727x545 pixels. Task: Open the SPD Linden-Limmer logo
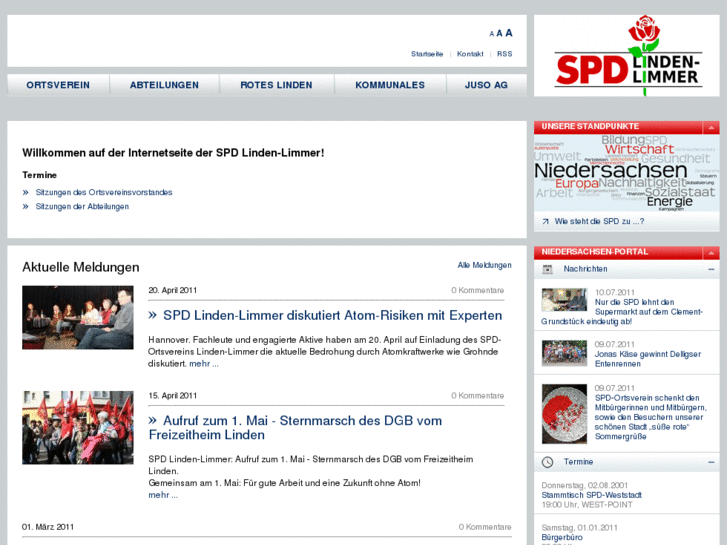pos(627,56)
